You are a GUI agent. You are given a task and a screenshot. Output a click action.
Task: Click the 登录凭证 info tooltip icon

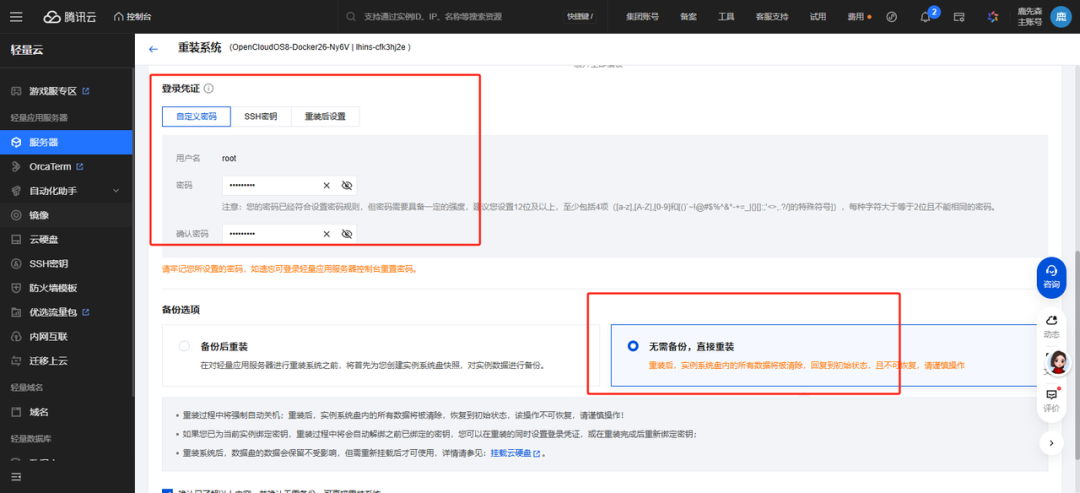pos(209,89)
